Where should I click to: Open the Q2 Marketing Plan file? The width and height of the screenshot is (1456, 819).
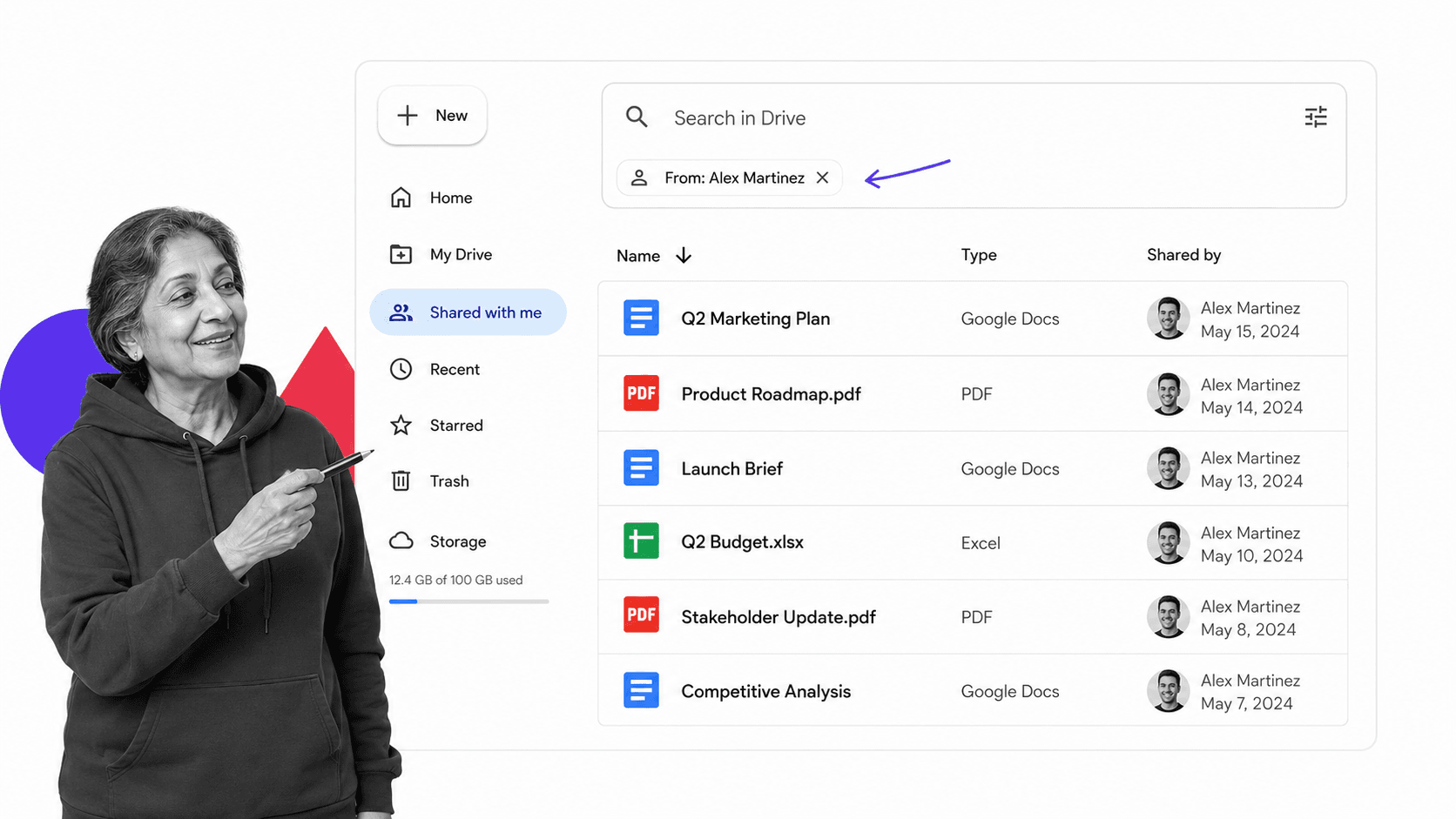tap(755, 319)
